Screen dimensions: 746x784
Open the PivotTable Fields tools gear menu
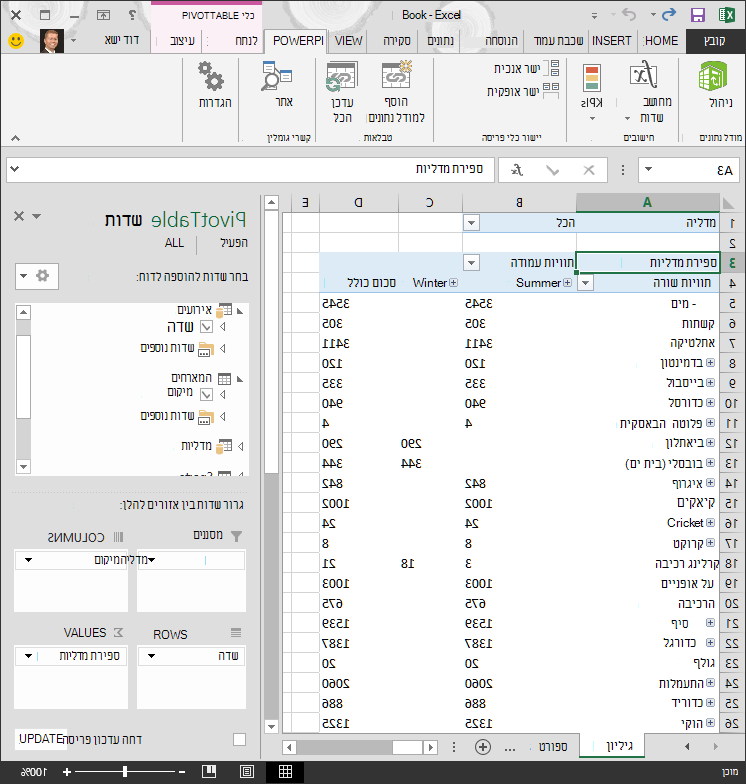pyautogui.click(x=37, y=276)
